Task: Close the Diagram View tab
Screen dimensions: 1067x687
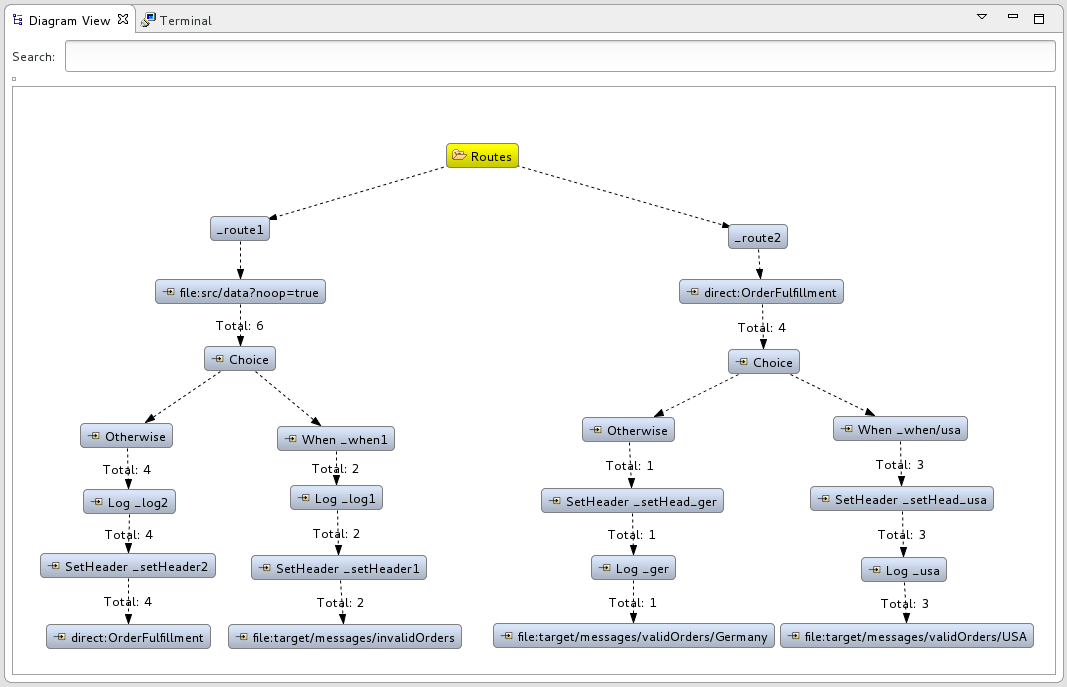Action: coord(123,19)
